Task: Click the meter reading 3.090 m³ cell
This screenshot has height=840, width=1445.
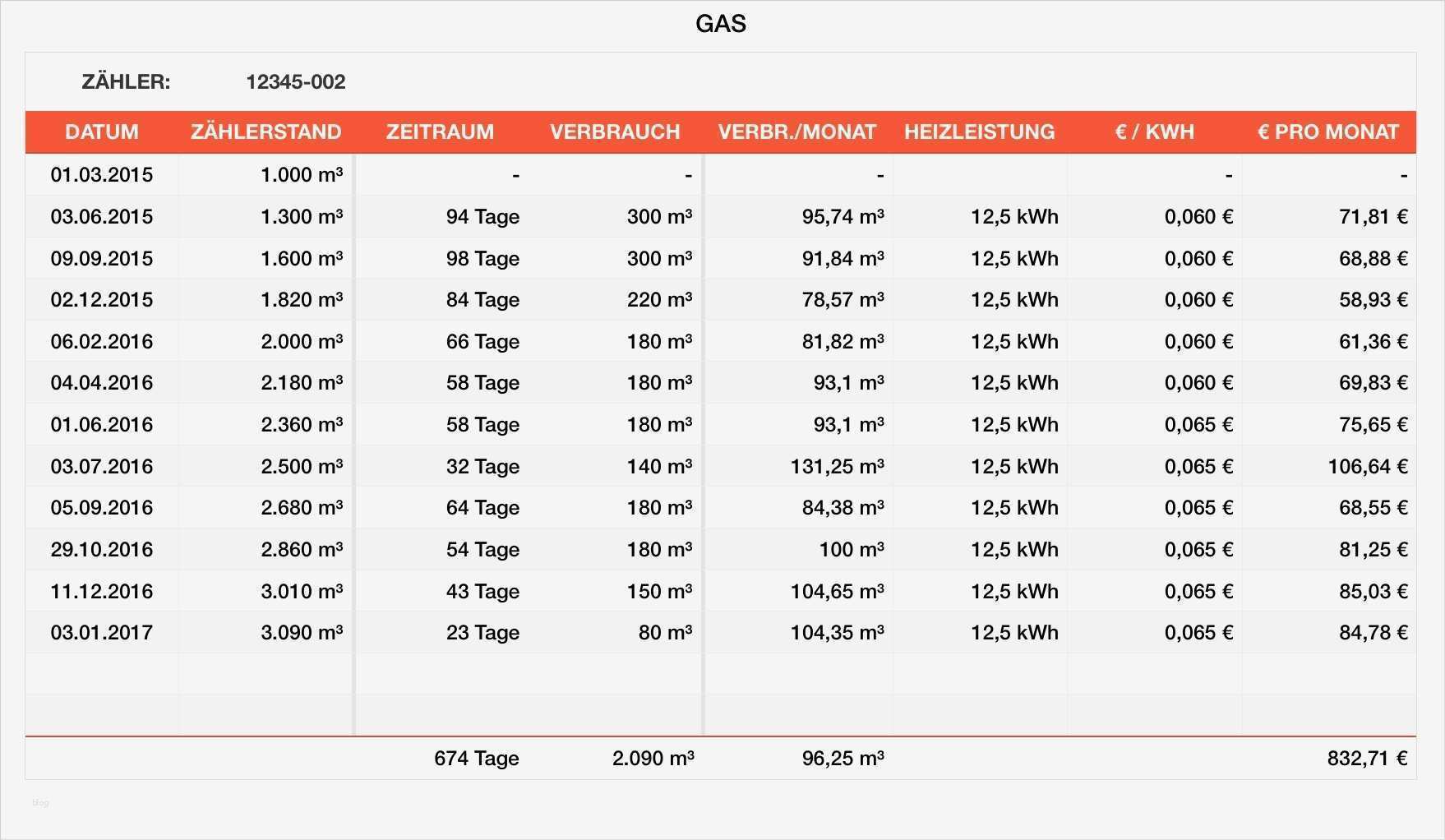Action: click(x=301, y=633)
